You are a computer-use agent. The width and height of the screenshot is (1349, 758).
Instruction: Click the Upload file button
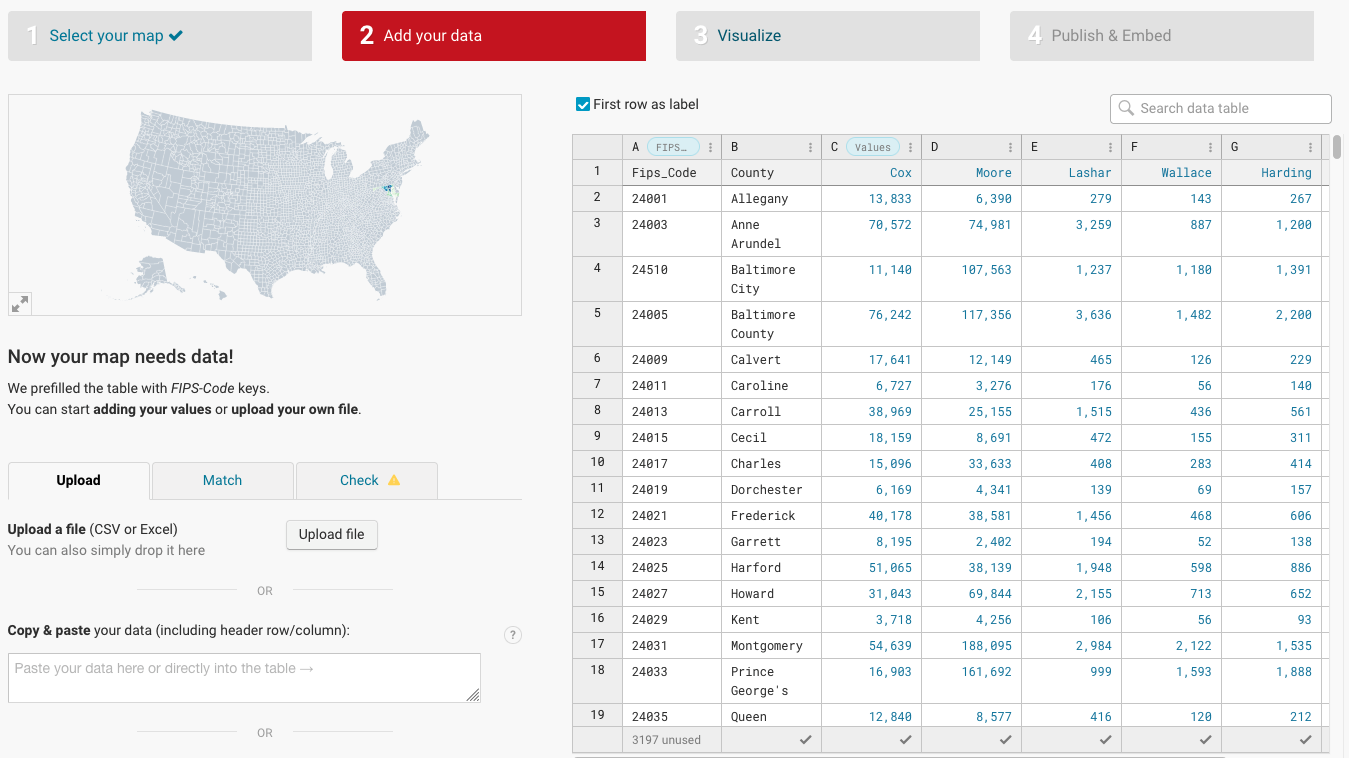click(331, 535)
